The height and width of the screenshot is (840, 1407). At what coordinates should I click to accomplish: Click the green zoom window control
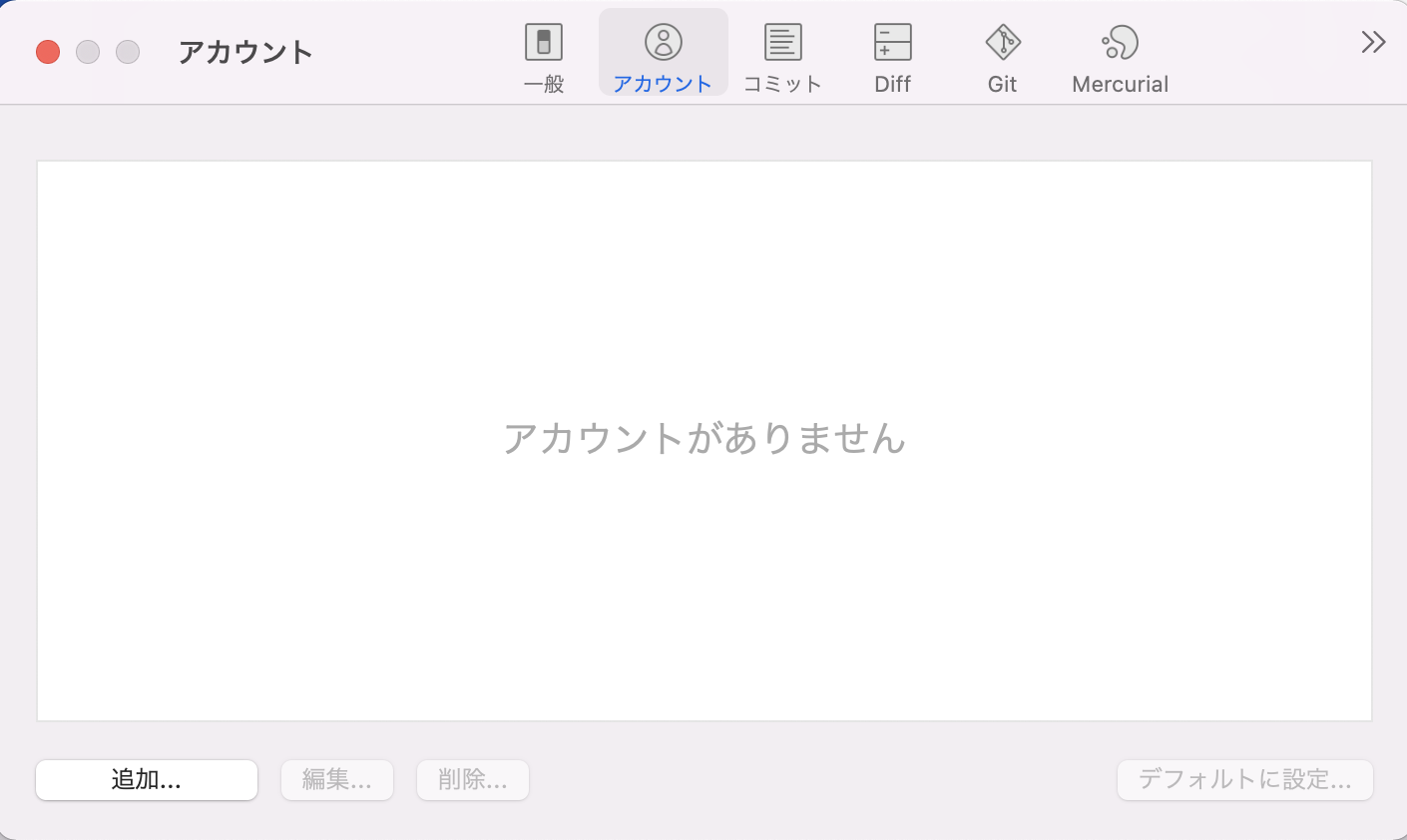pos(127,51)
